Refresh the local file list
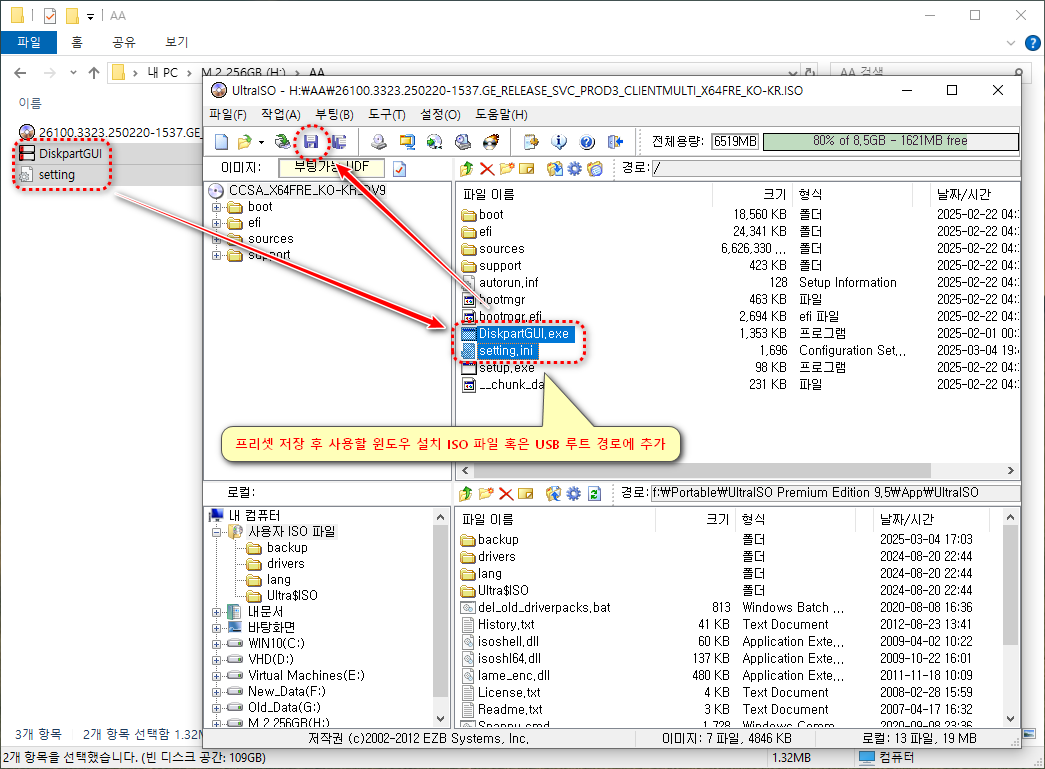This screenshot has height=769, width=1045. click(594, 493)
